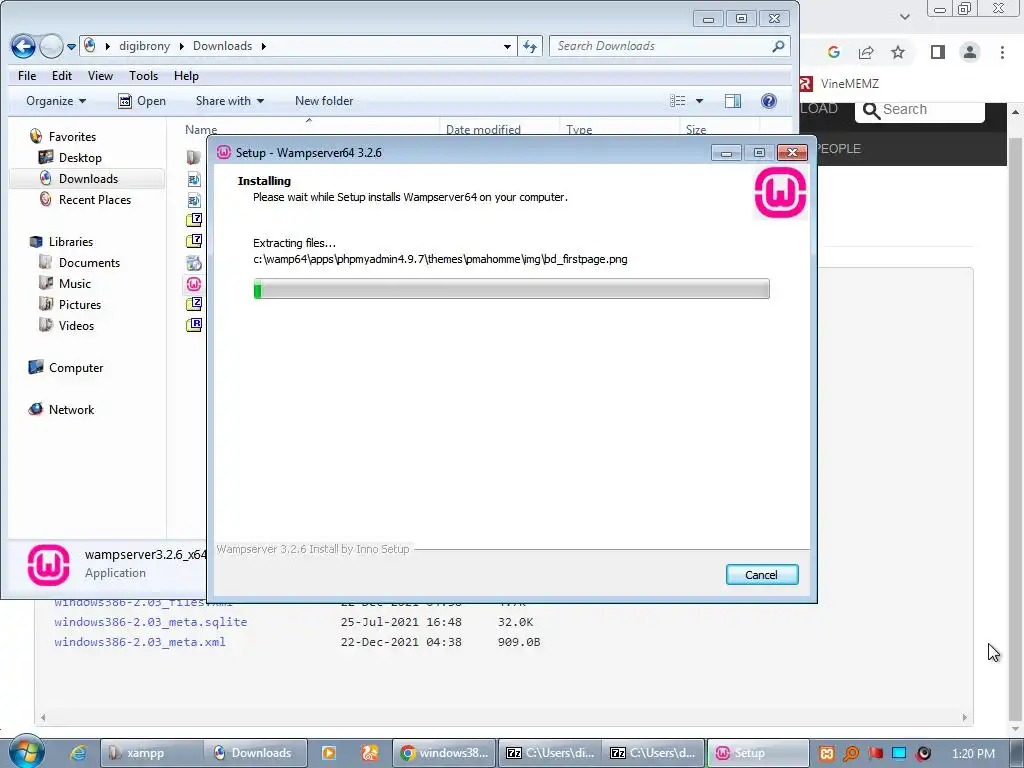
Task: Click the Wampserver icon in Setup title bar
Action: tap(224, 152)
